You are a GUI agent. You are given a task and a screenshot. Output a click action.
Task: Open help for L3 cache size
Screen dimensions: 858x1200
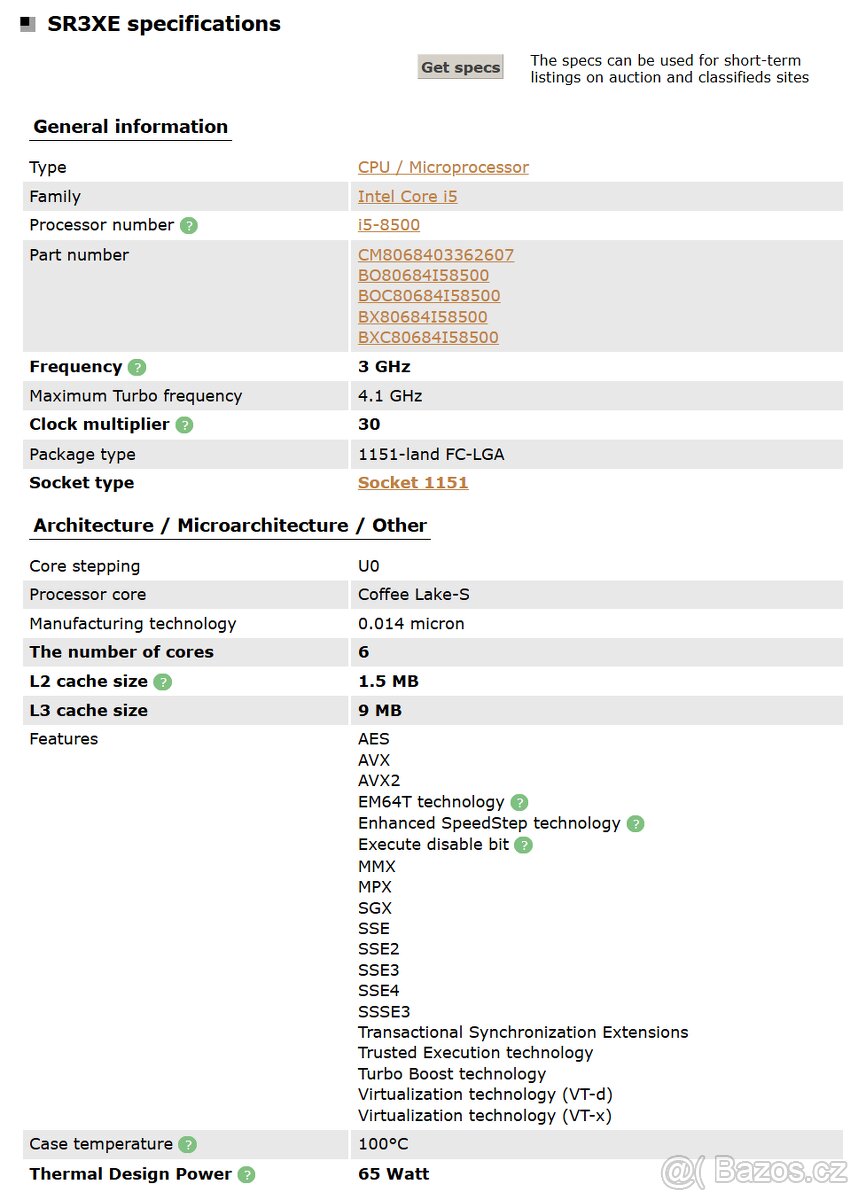(161, 711)
